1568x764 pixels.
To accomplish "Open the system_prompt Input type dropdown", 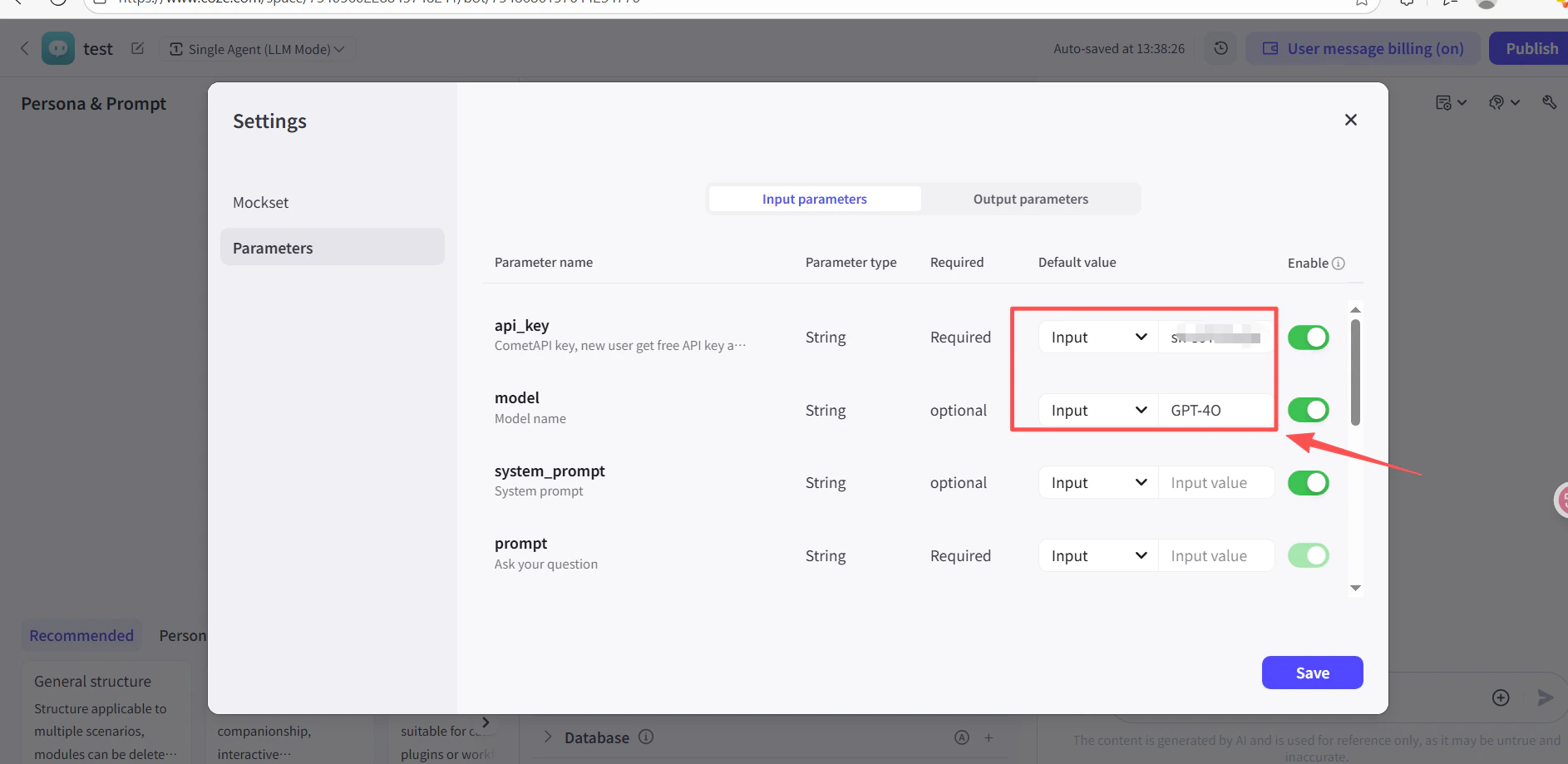I will click(x=1098, y=483).
